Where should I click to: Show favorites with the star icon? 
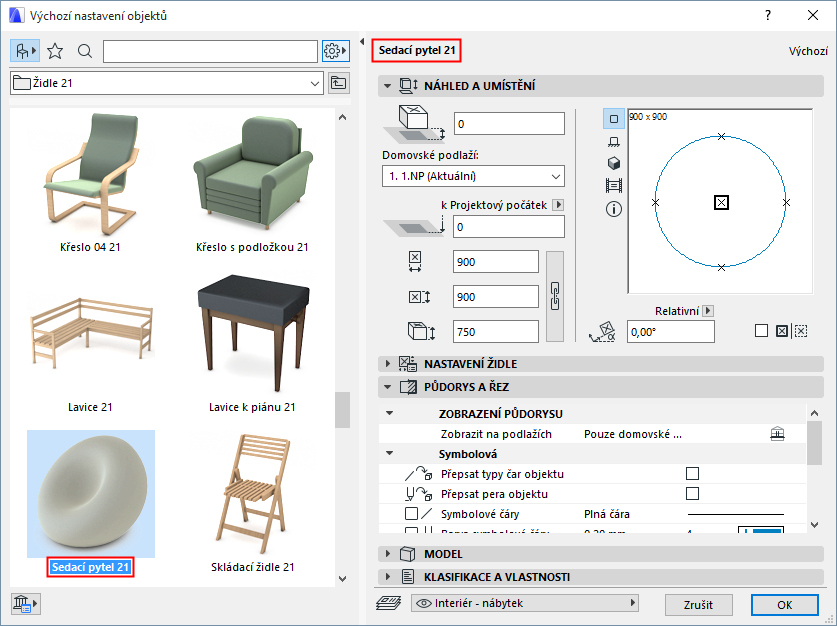coord(55,51)
